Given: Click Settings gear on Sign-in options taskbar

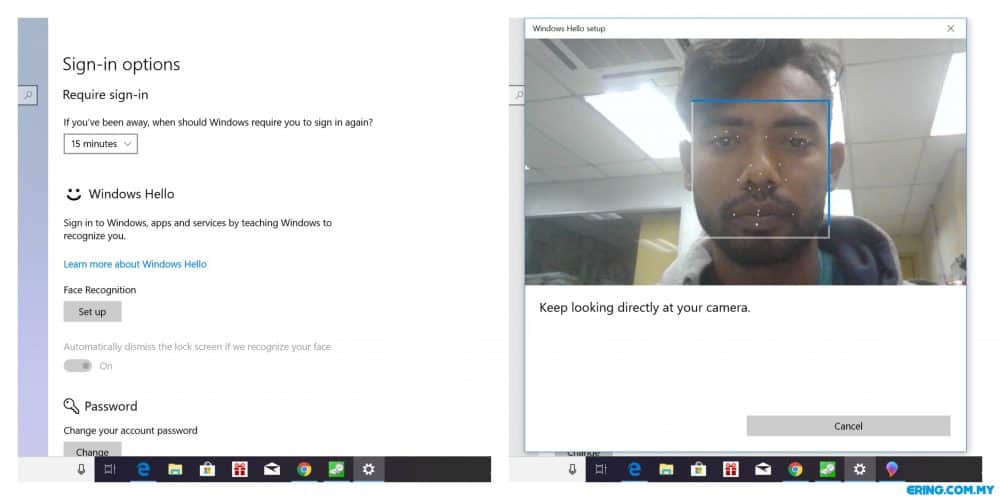Looking at the screenshot, I should [369, 470].
